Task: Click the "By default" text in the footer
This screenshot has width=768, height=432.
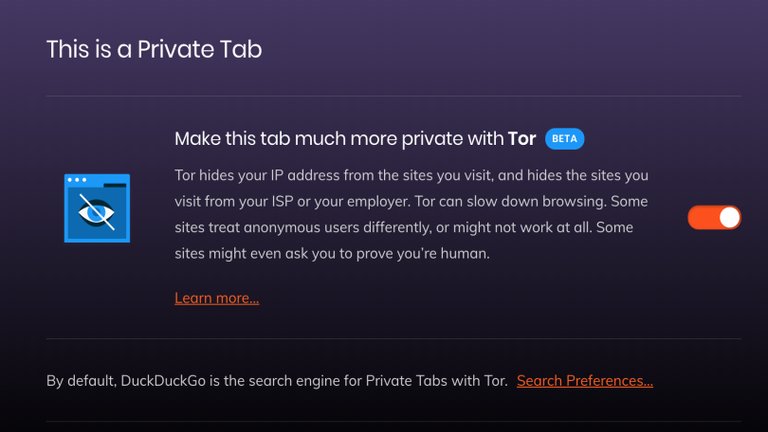Action: 80,381
